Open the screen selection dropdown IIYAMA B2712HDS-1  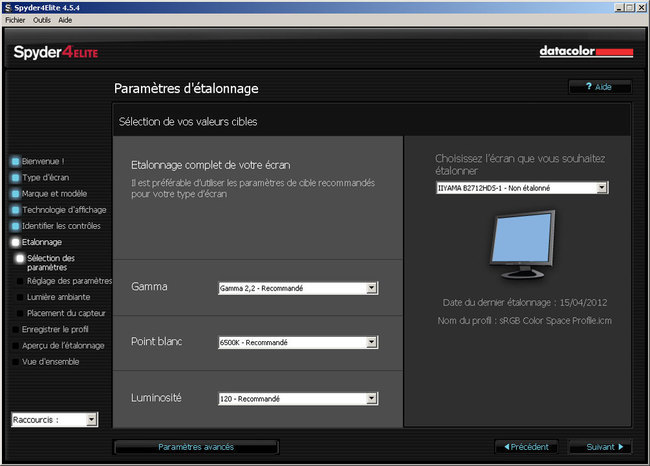(x=522, y=188)
